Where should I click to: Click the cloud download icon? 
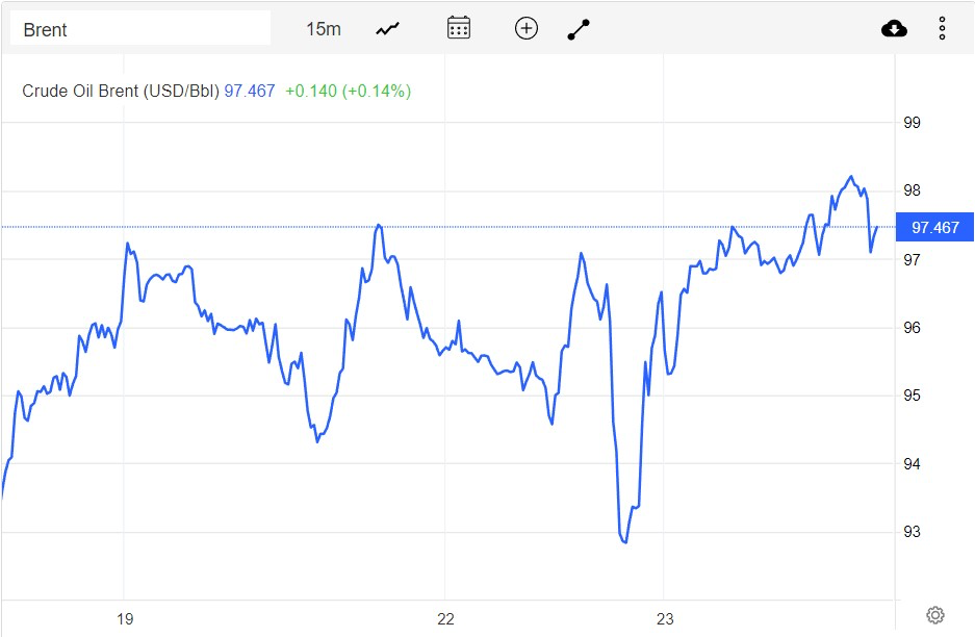click(x=894, y=28)
